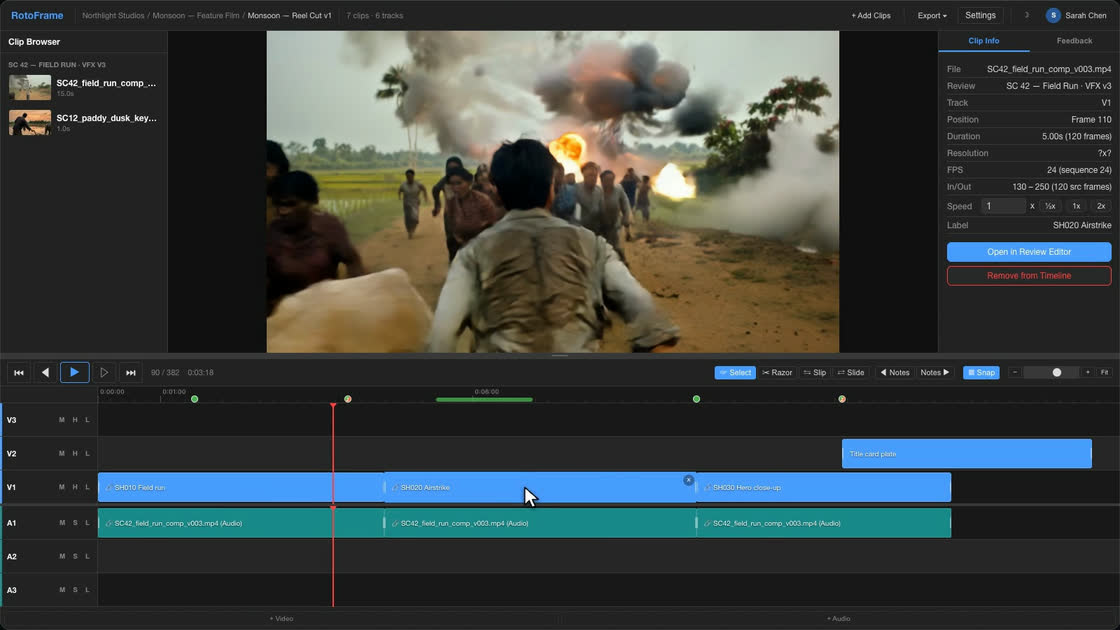Screen dimensions: 1120x630
Task: Open the Sarah Chen user avatar
Action: tap(1053, 15)
